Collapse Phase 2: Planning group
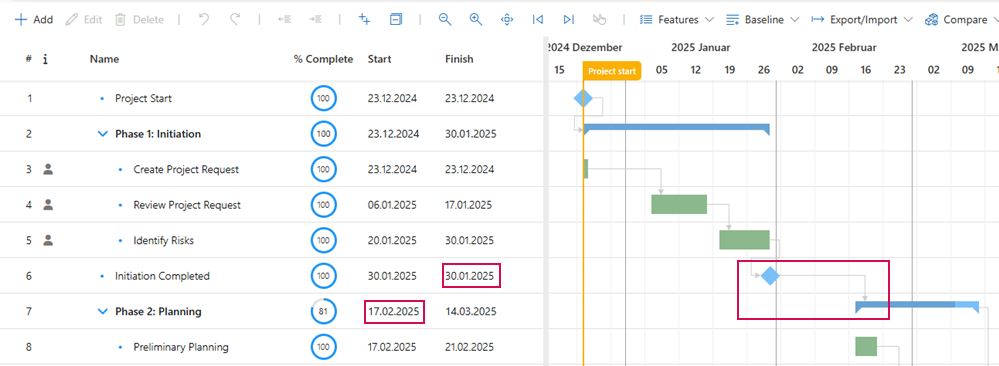Screen dimensions: 999x366 [102, 312]
